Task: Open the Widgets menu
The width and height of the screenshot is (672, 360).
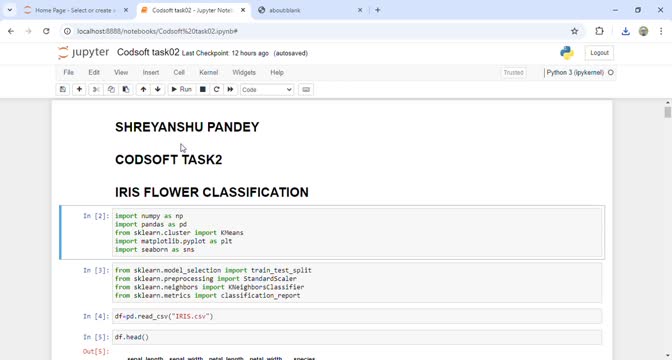Action: pos(244,72)
